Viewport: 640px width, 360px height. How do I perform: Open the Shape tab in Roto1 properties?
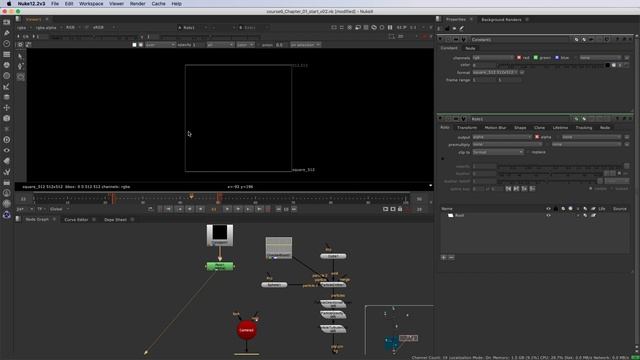tap(520, 128)
